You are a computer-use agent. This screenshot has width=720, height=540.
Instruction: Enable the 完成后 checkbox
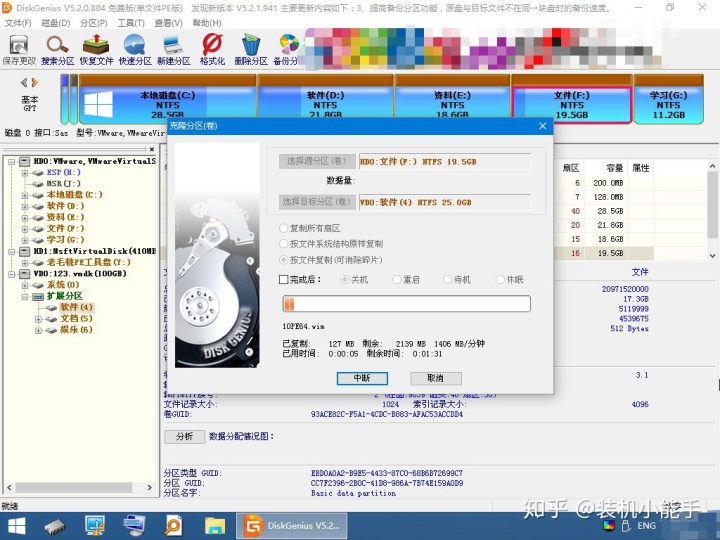(284, 279)
